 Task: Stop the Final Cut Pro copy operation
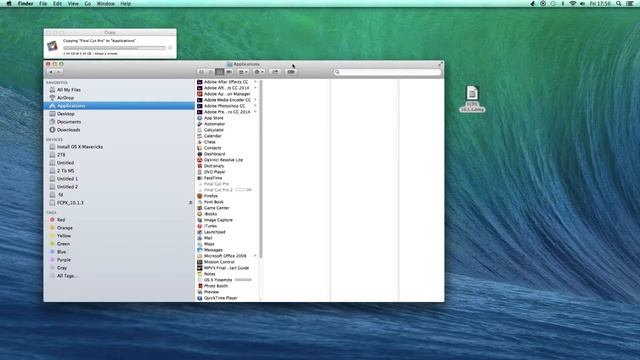coord(170,48)
